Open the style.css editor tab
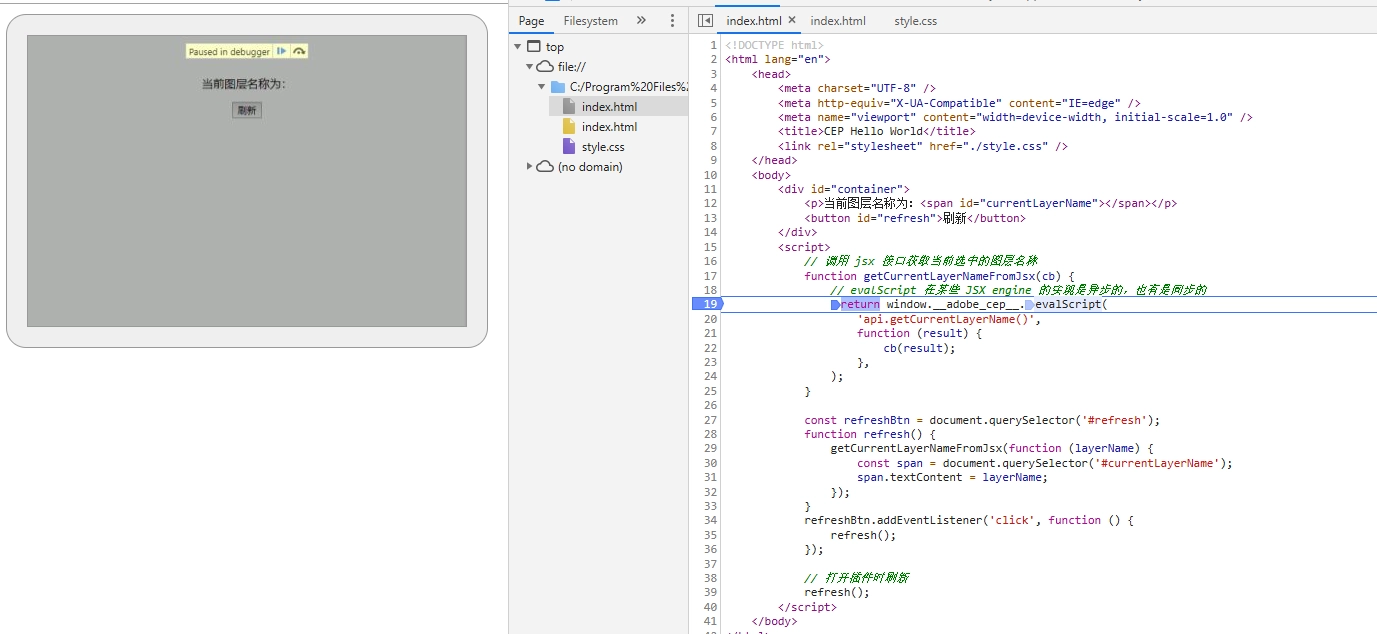 (x=915, y=21)
